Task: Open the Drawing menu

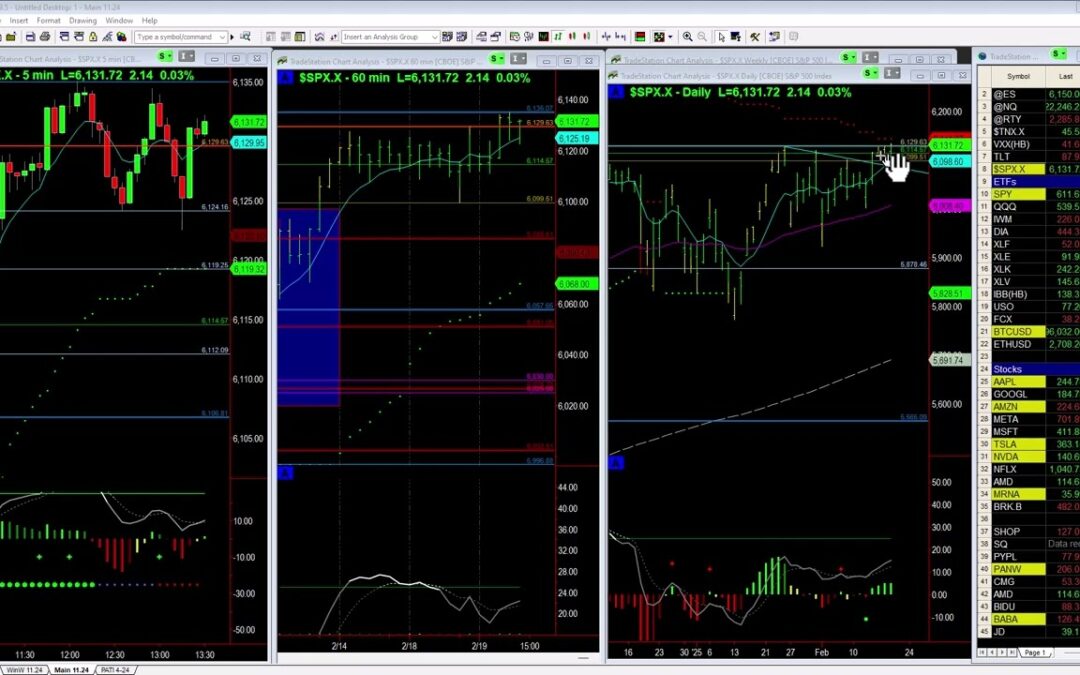Action: 83,20
